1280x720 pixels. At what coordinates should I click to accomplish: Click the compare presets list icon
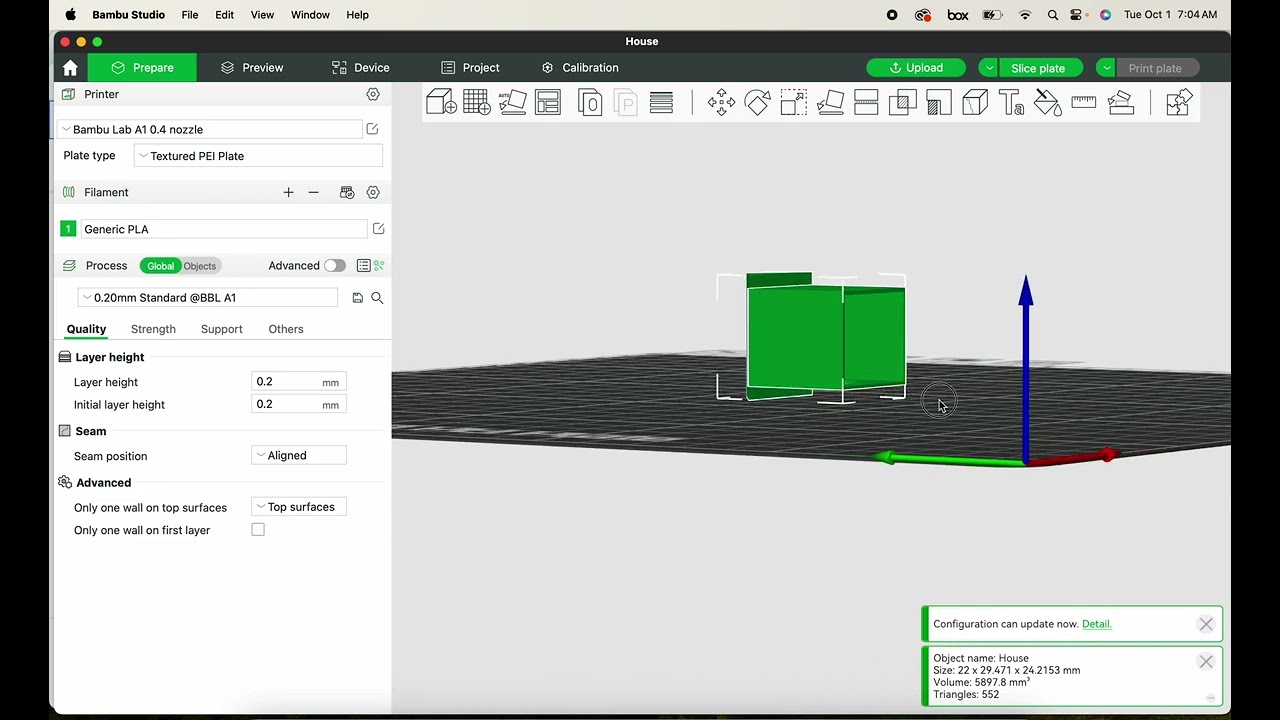363,266
